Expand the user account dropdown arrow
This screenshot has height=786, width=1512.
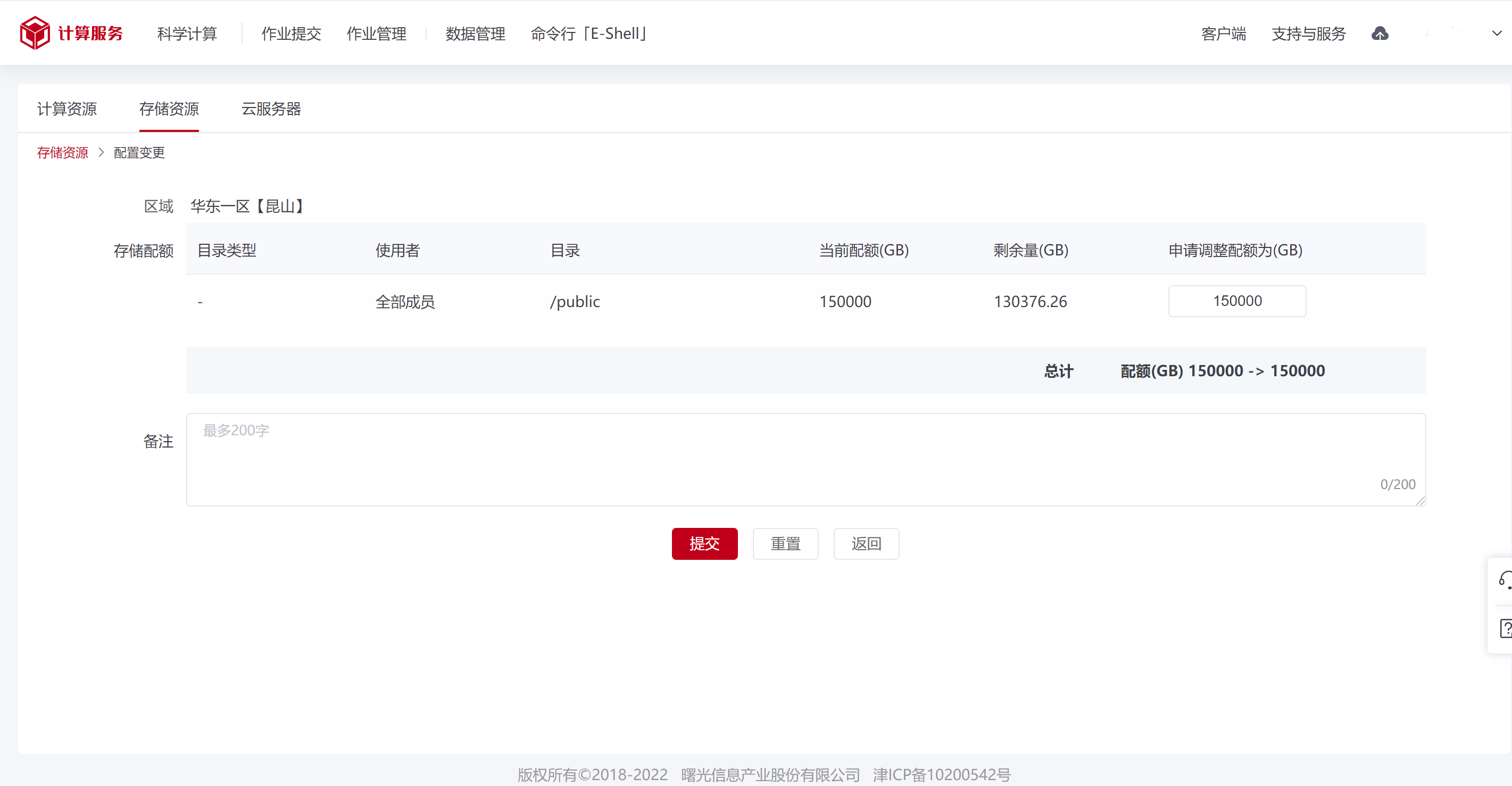click(1496, 34)
